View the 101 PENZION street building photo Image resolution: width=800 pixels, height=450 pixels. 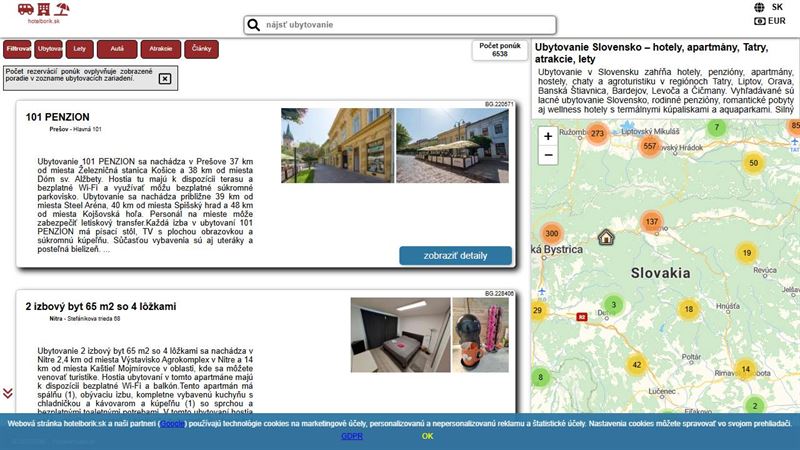click(337, 145)
